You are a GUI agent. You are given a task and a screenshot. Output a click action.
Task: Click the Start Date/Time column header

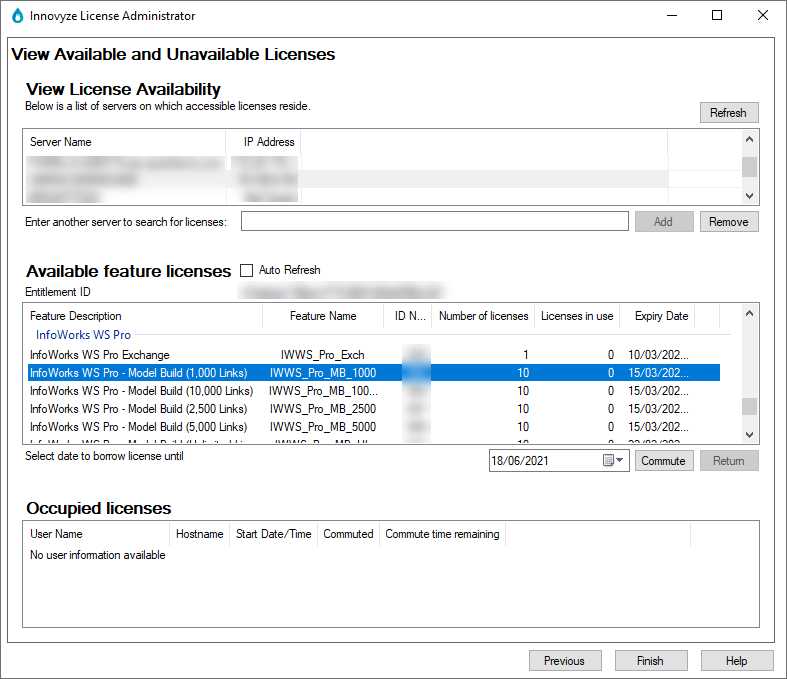274,534
